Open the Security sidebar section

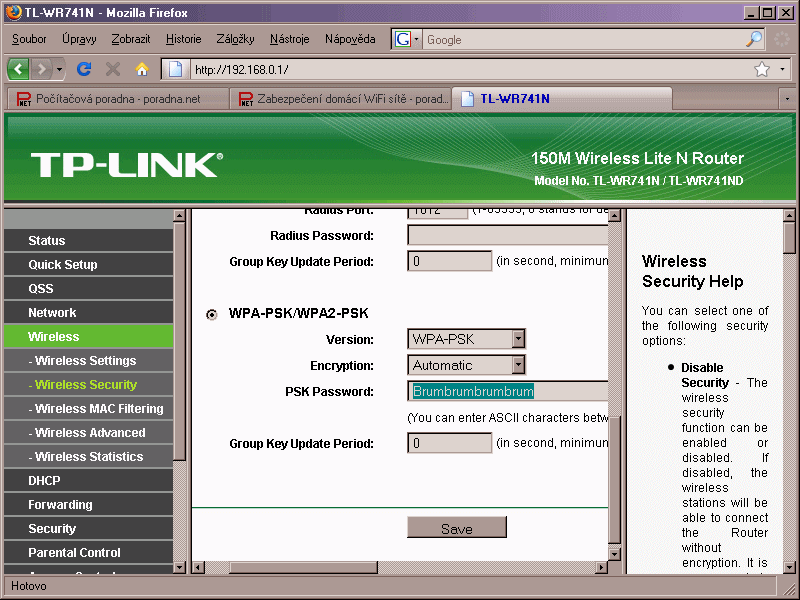pyautogui.click(x=88, y=528)
